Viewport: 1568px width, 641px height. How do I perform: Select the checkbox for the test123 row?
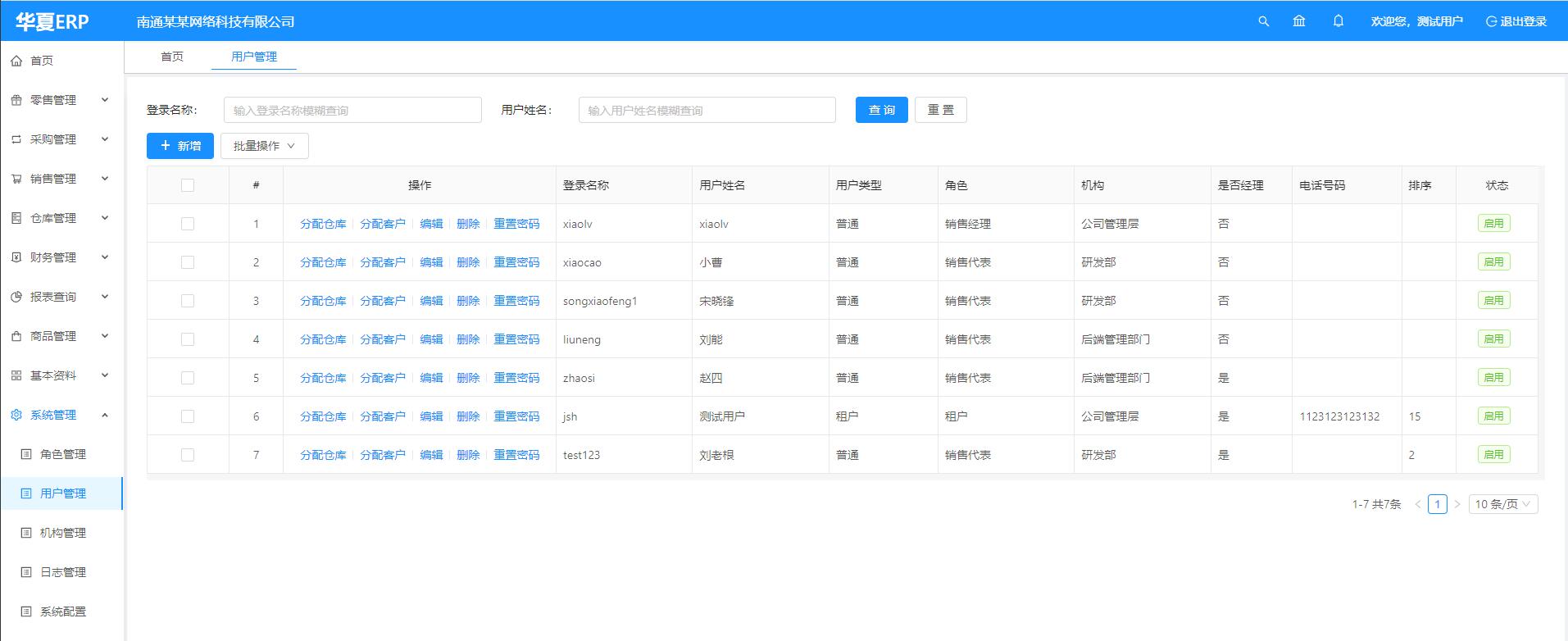188,455
